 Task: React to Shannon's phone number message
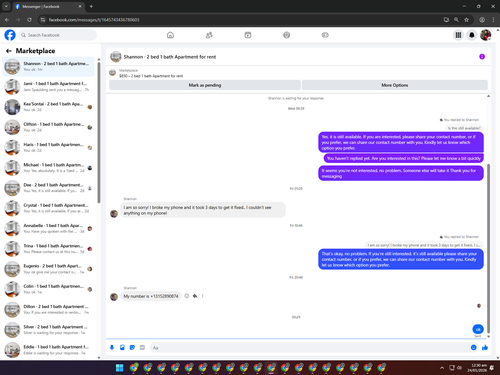pos(187,296)
